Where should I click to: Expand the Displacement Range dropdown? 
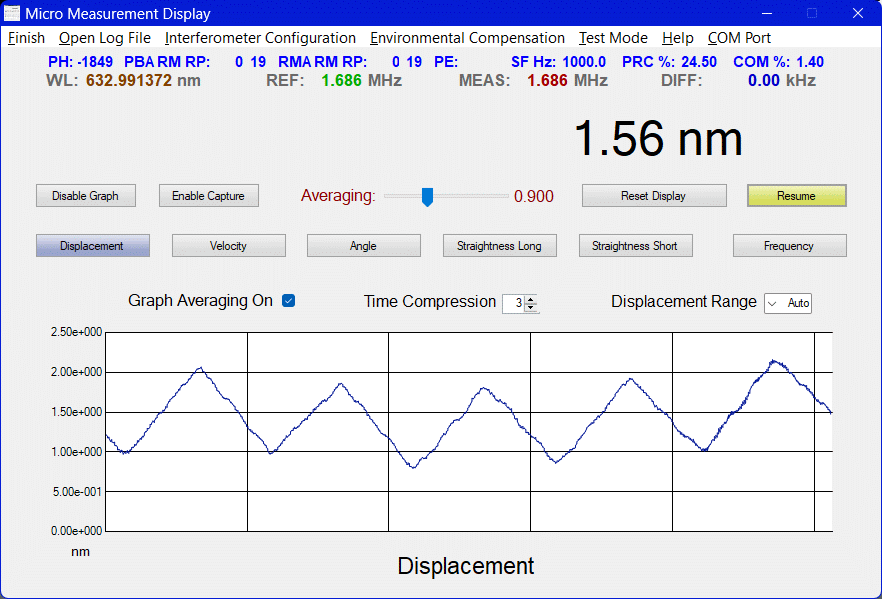772,303
